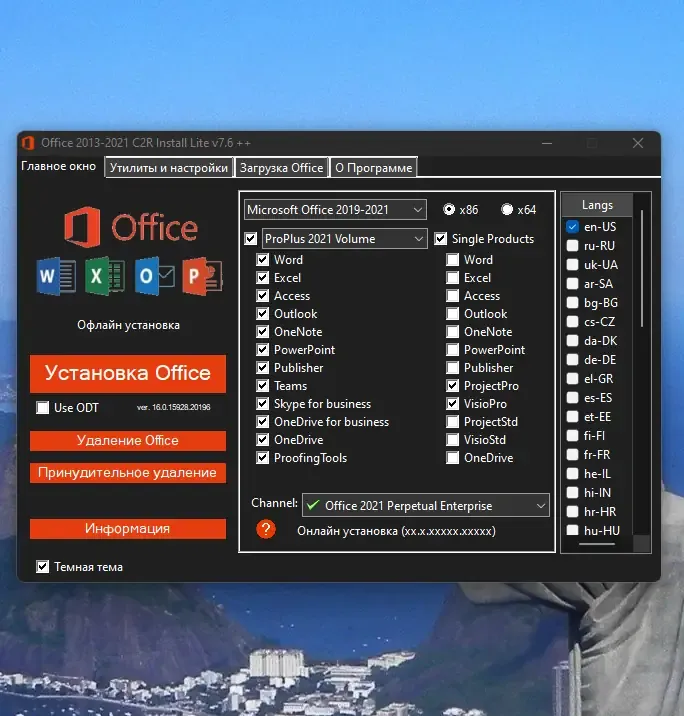Enable the Use ODT checkbox
684x716 pixels.
tap(42, 407)
